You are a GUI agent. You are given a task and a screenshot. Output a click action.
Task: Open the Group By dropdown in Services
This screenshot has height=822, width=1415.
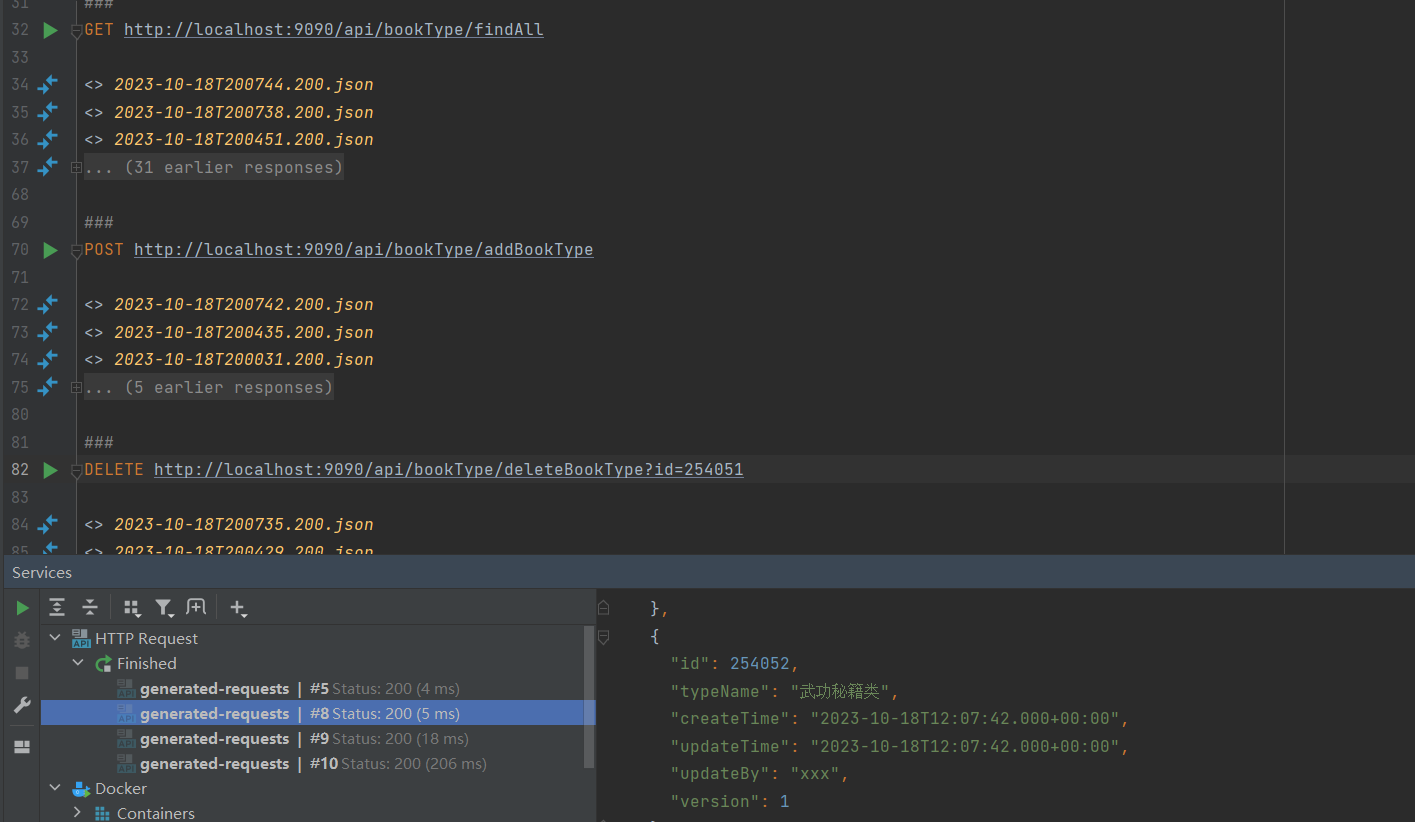point(131,607)
